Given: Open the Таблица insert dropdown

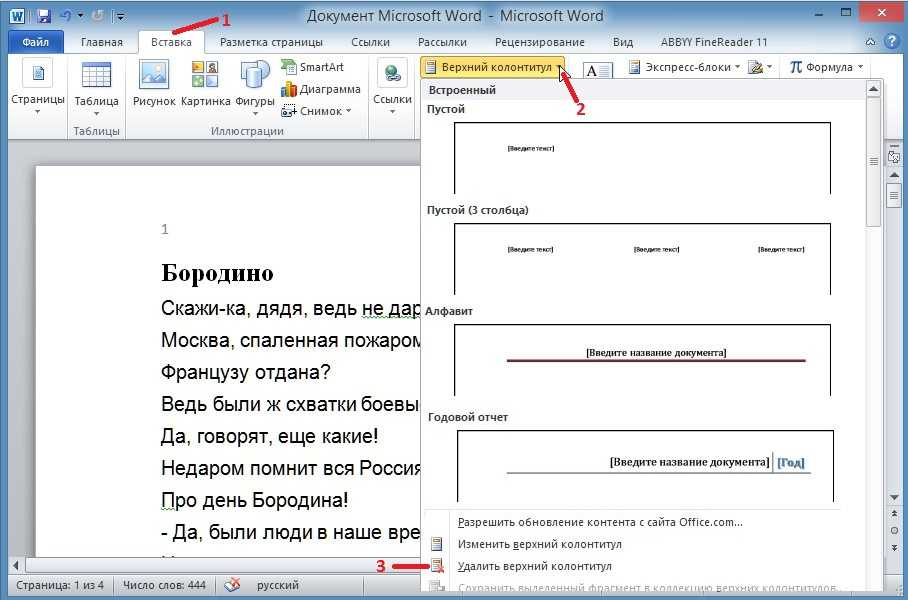Looking at the screenshot, I should click(x=97, y=88).
